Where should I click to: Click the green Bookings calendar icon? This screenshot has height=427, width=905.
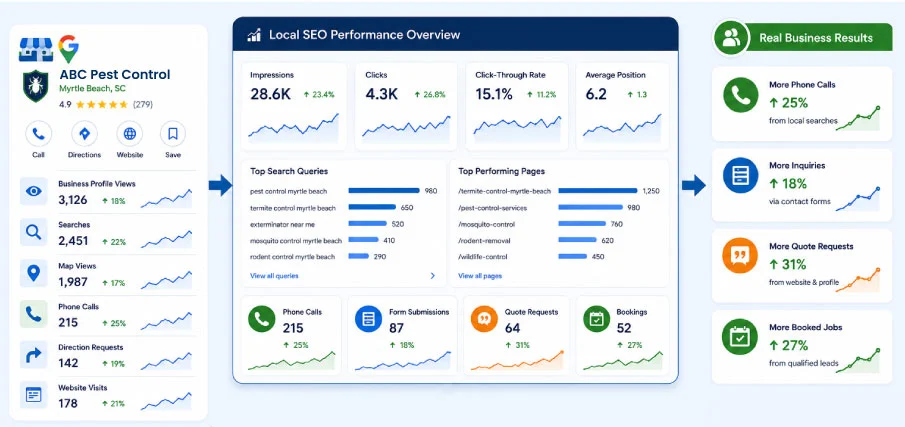point(596,319)
